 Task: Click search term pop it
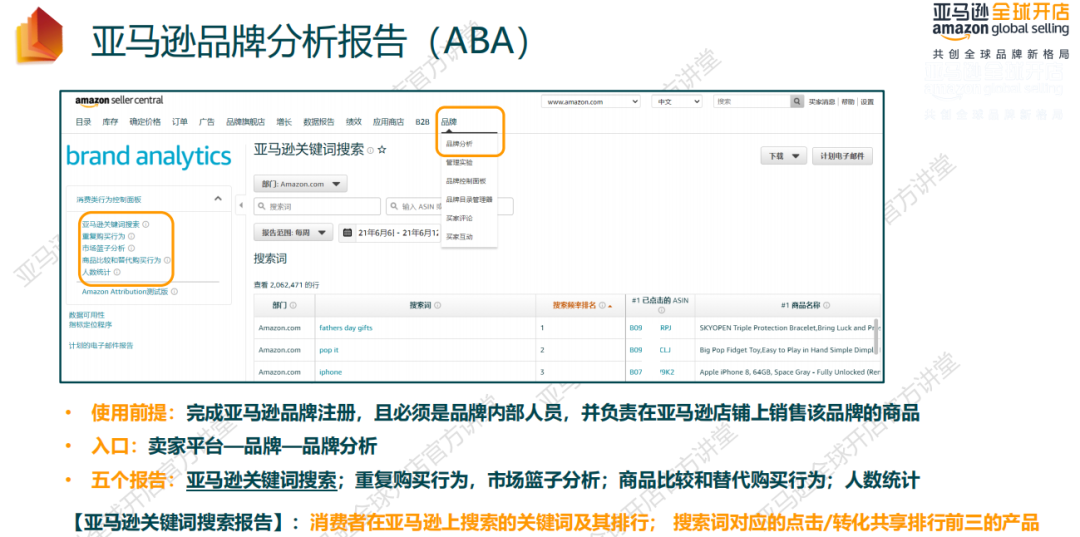330,350
